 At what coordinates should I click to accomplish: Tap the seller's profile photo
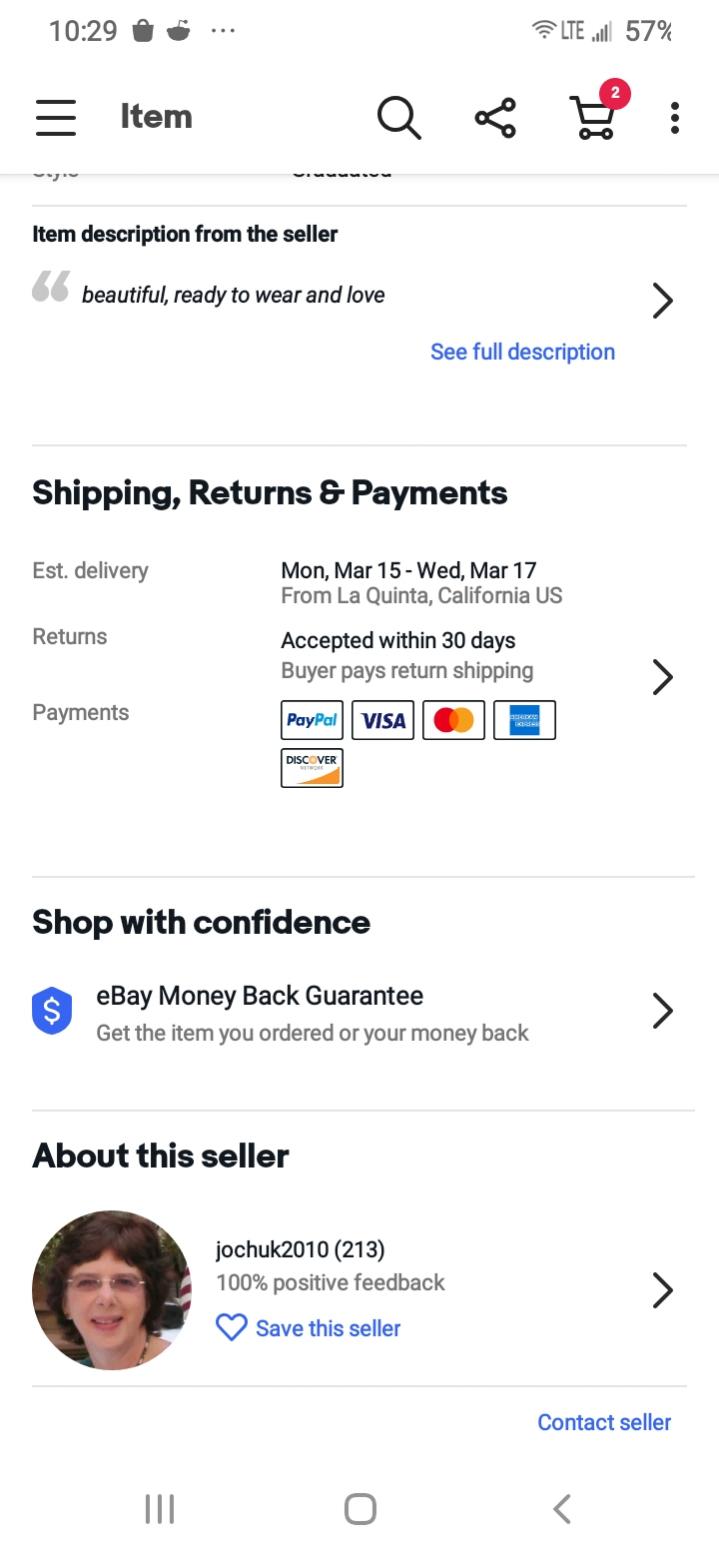pyautogui.click(x=111, y=1290)
